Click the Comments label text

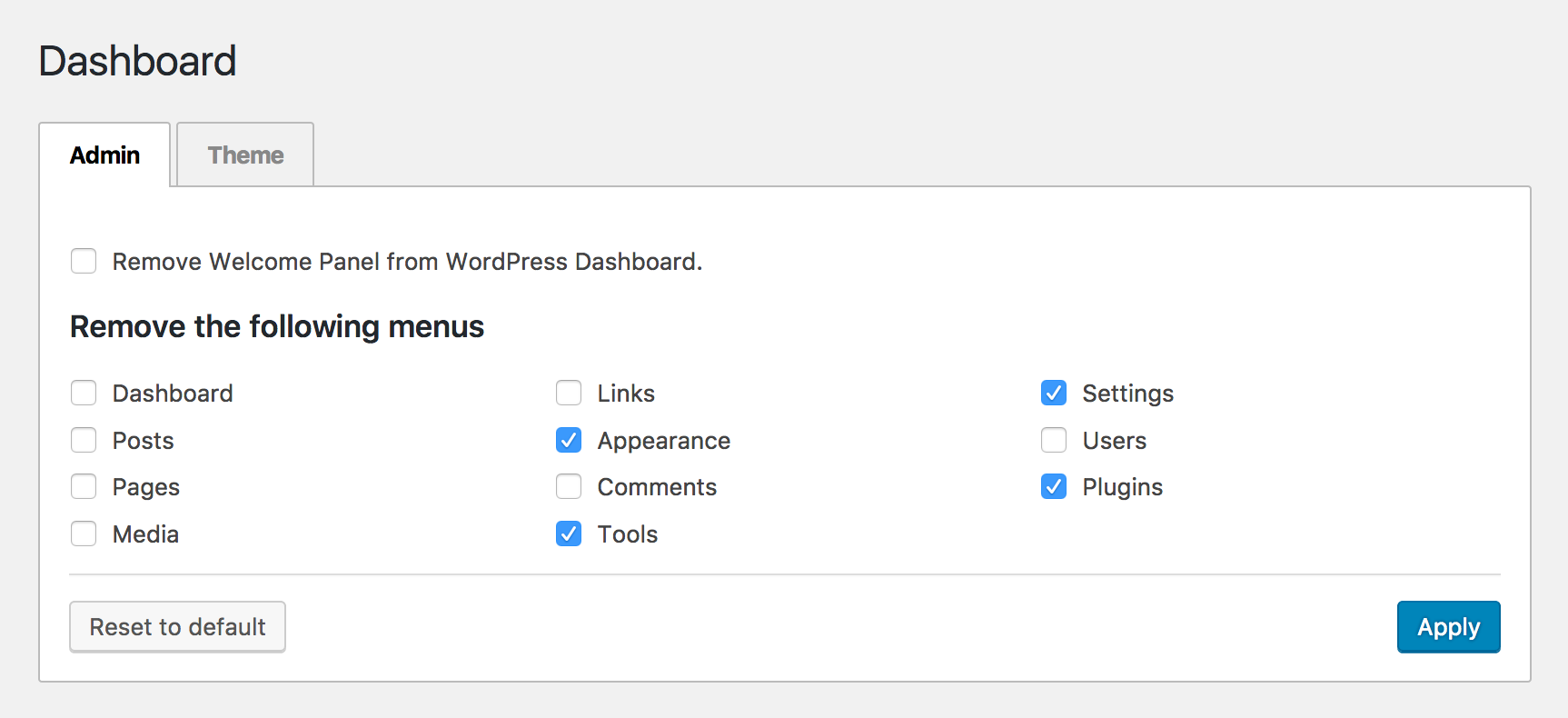(x=657, y=487)
